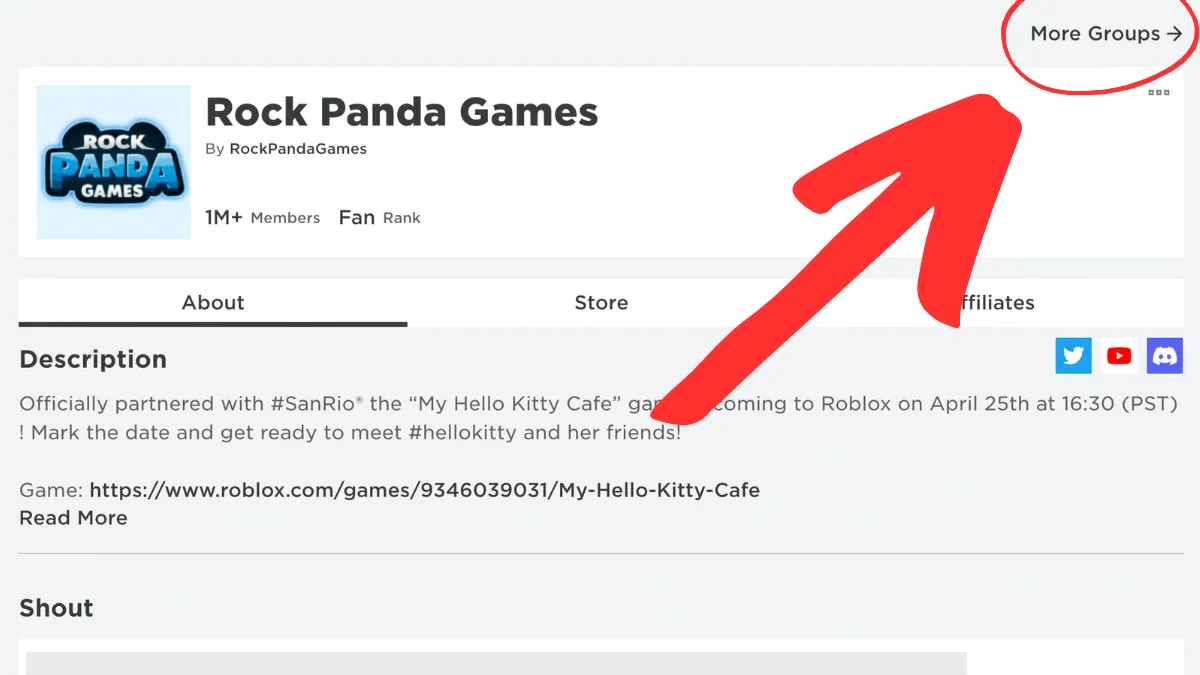Screen dimensions: 1200x675
Task: Open the Discord social icon
Action: [1164, 355]
